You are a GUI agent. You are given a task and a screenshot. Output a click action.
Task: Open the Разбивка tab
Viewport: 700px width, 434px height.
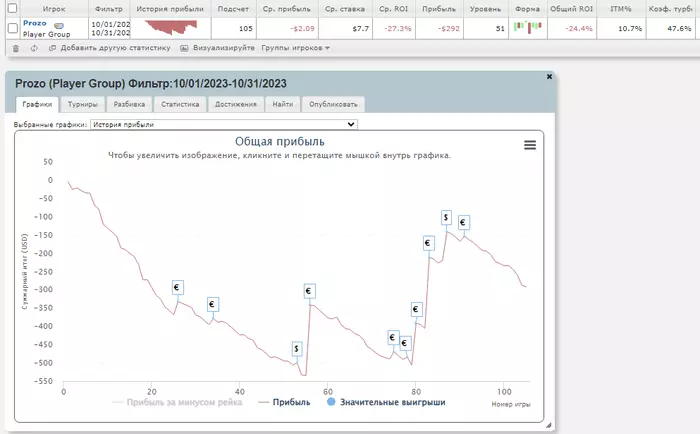point(129,104)
